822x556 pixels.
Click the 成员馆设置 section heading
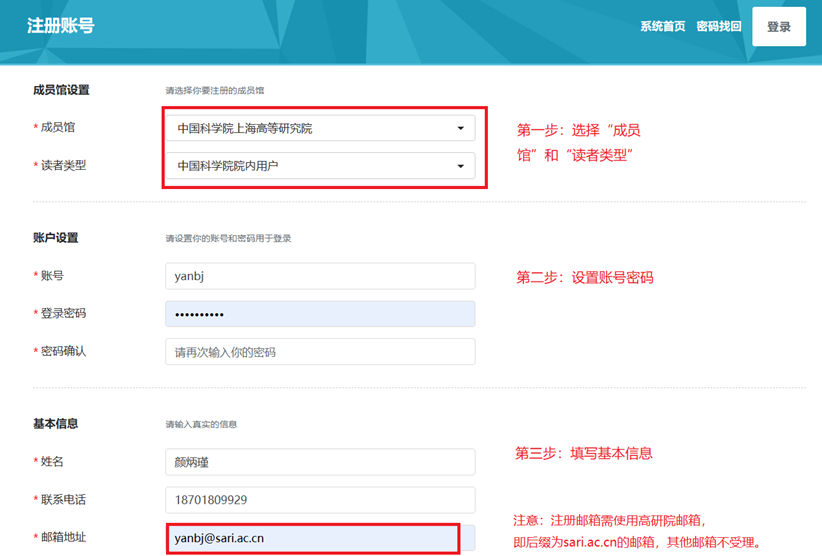click(x=61, y=90)
